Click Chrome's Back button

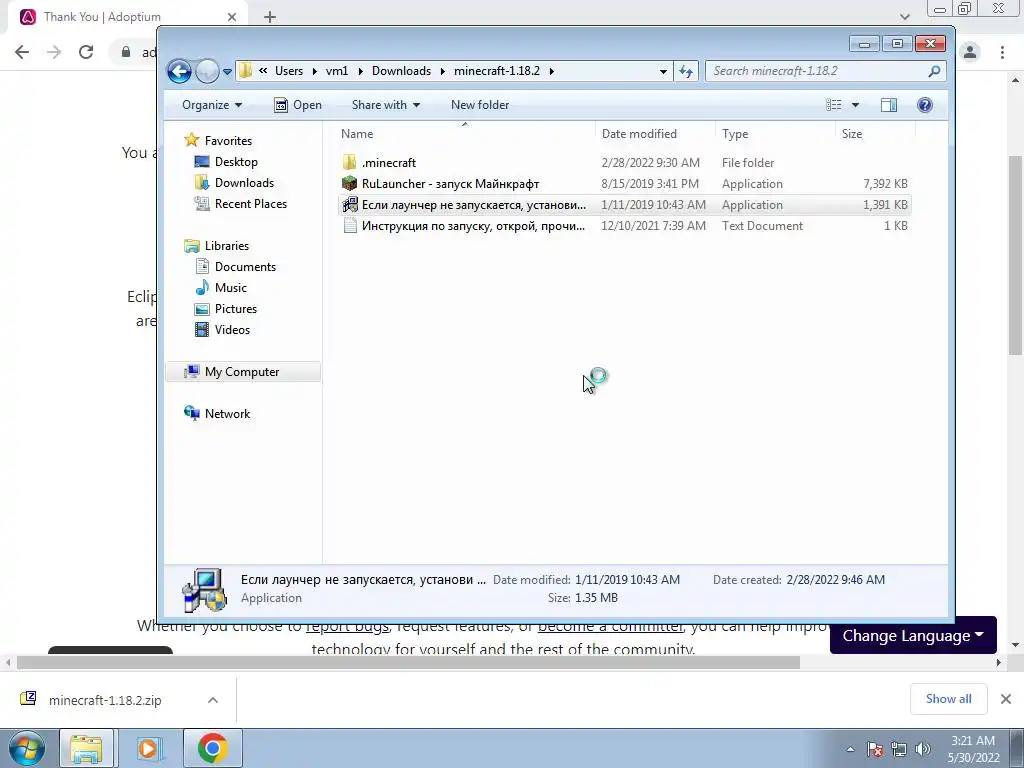point(22,52)
